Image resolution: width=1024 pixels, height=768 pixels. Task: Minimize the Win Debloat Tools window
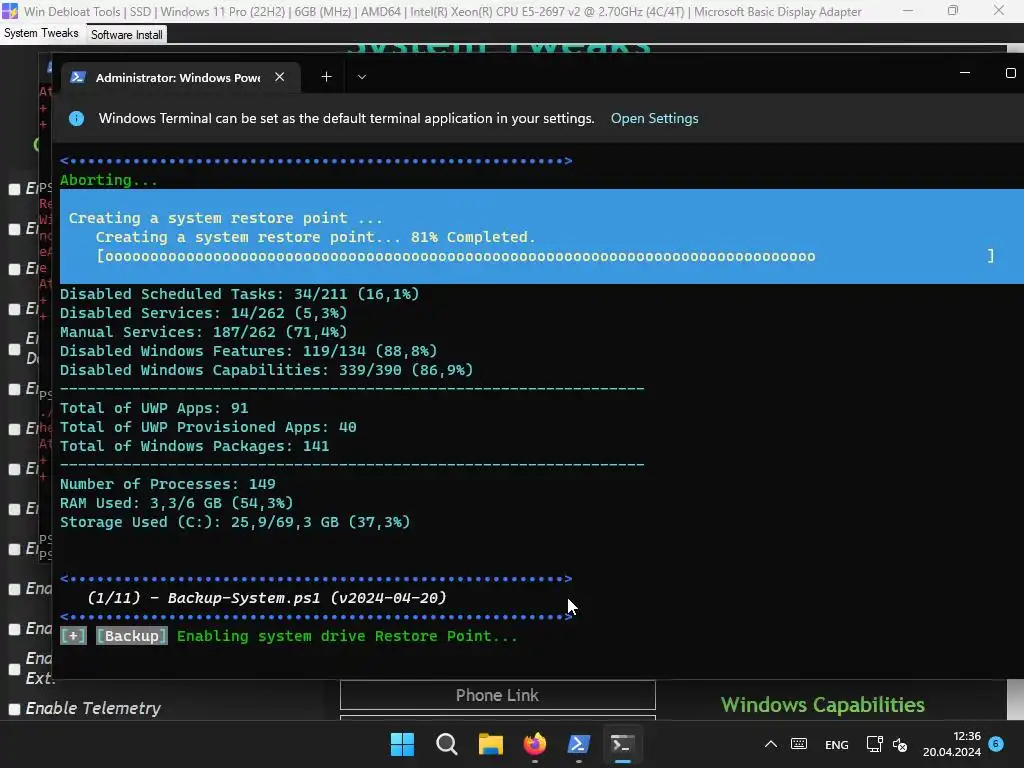pyautogui.click(x=908, y=11)
